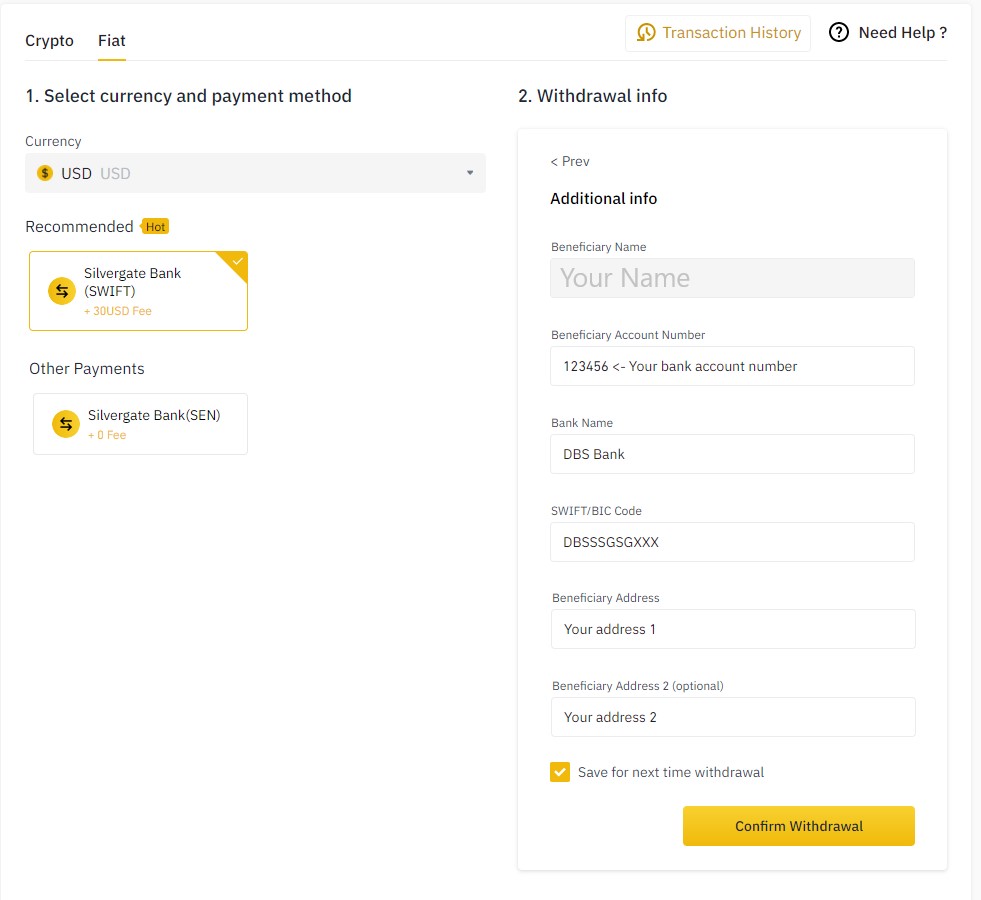Image resolution: width=981 pixels, height=900 pixels.
Task: Uncheck Save for next time withdrawal
Action: [x=560, y=772]
